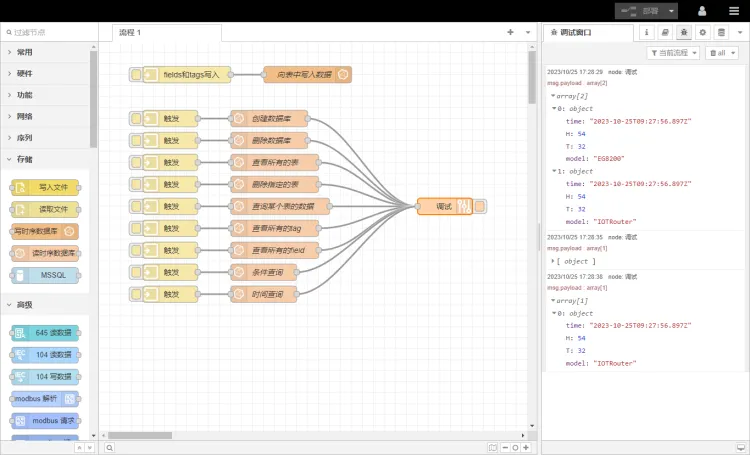Open the deploy options dropdown arrow
This screenshot has height=455, width=750.
click(671, 11)
